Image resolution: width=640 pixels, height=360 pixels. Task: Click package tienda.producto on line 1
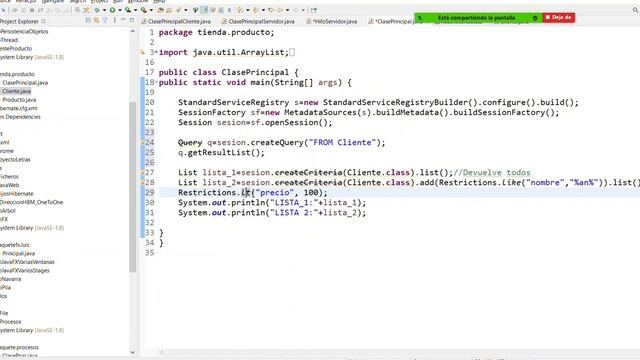pos(216,32)
